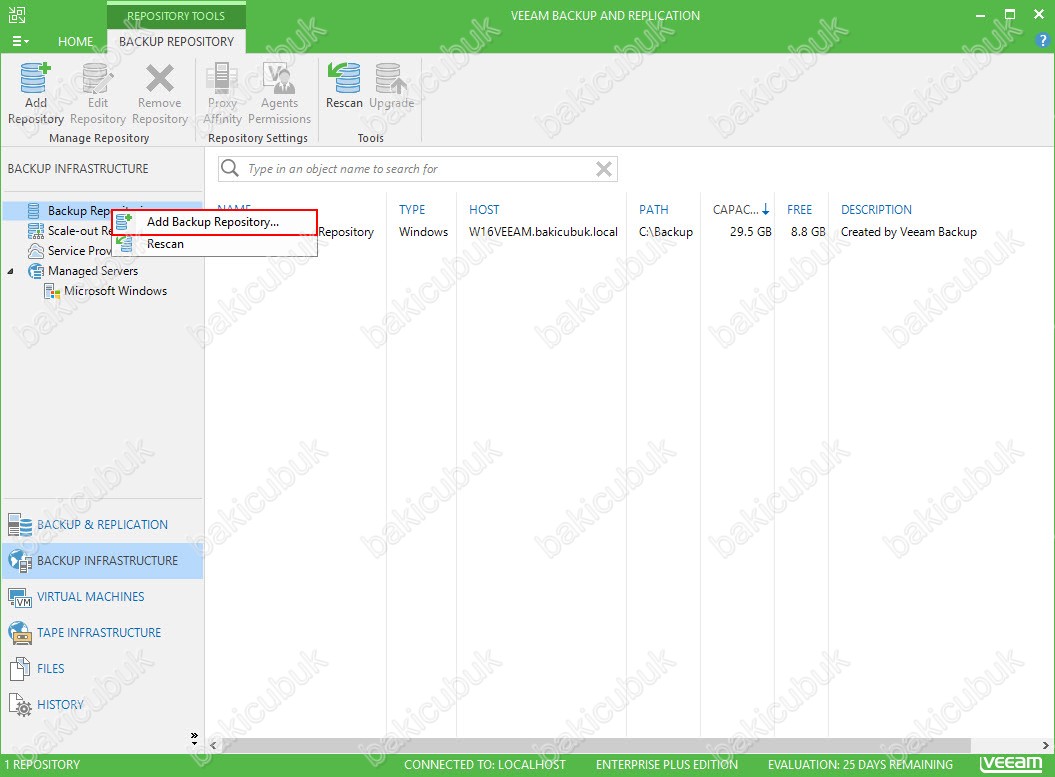Collapse the Managed Servers tree arrow
This screenshot has height=777, width=1055.
point(11,271)
